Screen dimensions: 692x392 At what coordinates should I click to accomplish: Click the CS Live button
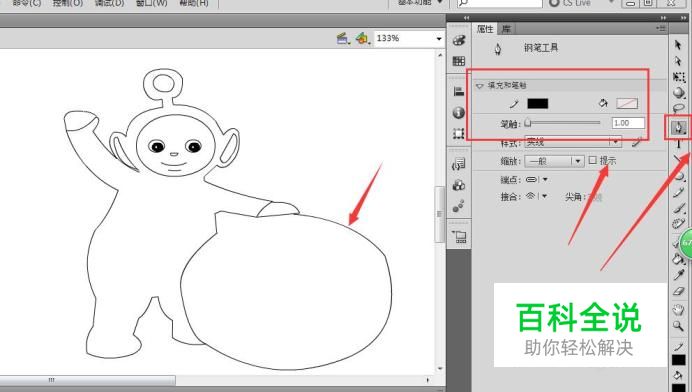[x=570, y=3]
